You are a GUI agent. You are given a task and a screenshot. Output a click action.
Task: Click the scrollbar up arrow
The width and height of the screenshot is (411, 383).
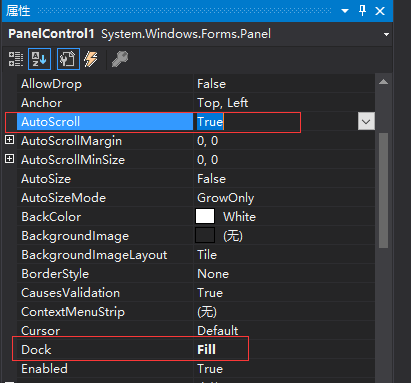tap(383, 82)
